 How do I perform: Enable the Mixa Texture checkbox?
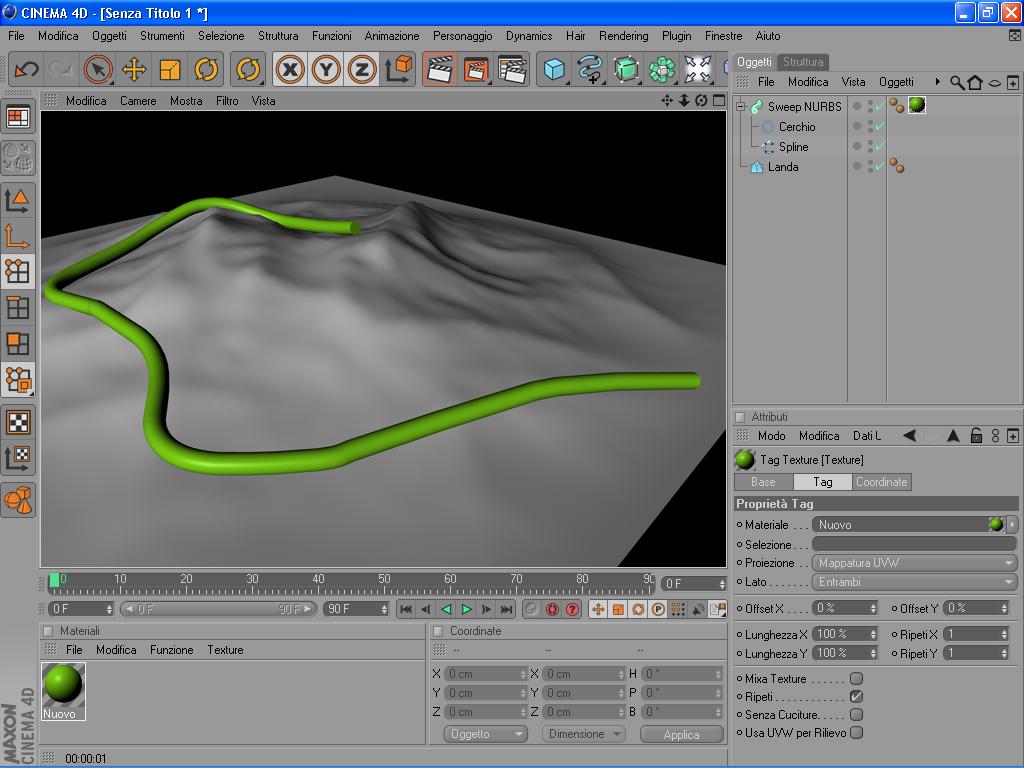pyautogui.click(x=856, y=679)
